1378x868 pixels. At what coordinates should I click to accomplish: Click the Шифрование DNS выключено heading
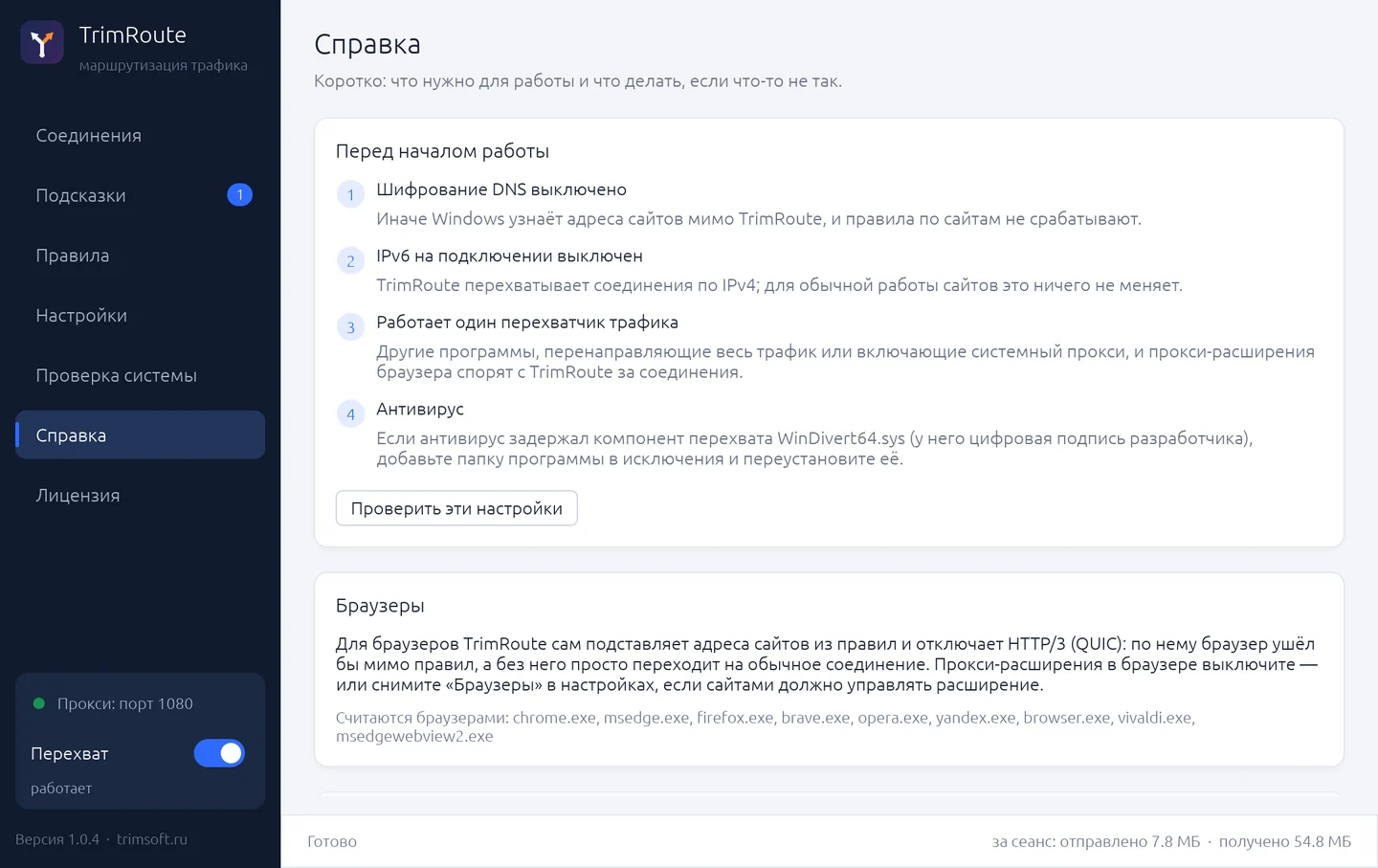(x=501, y=189)
